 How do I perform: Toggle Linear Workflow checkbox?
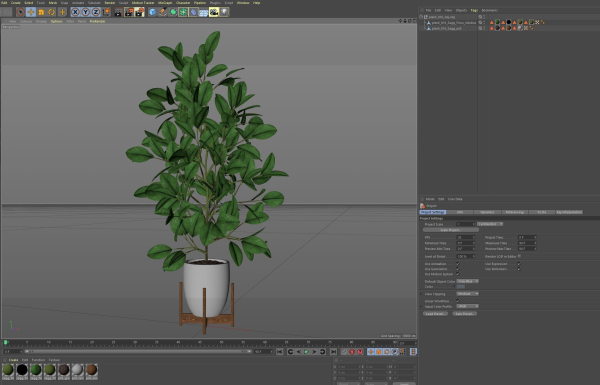pyautogui.click(x=458, y=301)
